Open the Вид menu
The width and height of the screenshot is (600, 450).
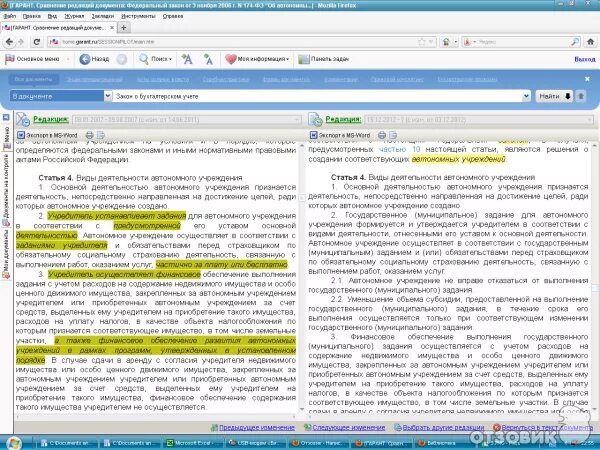point(52,16)
